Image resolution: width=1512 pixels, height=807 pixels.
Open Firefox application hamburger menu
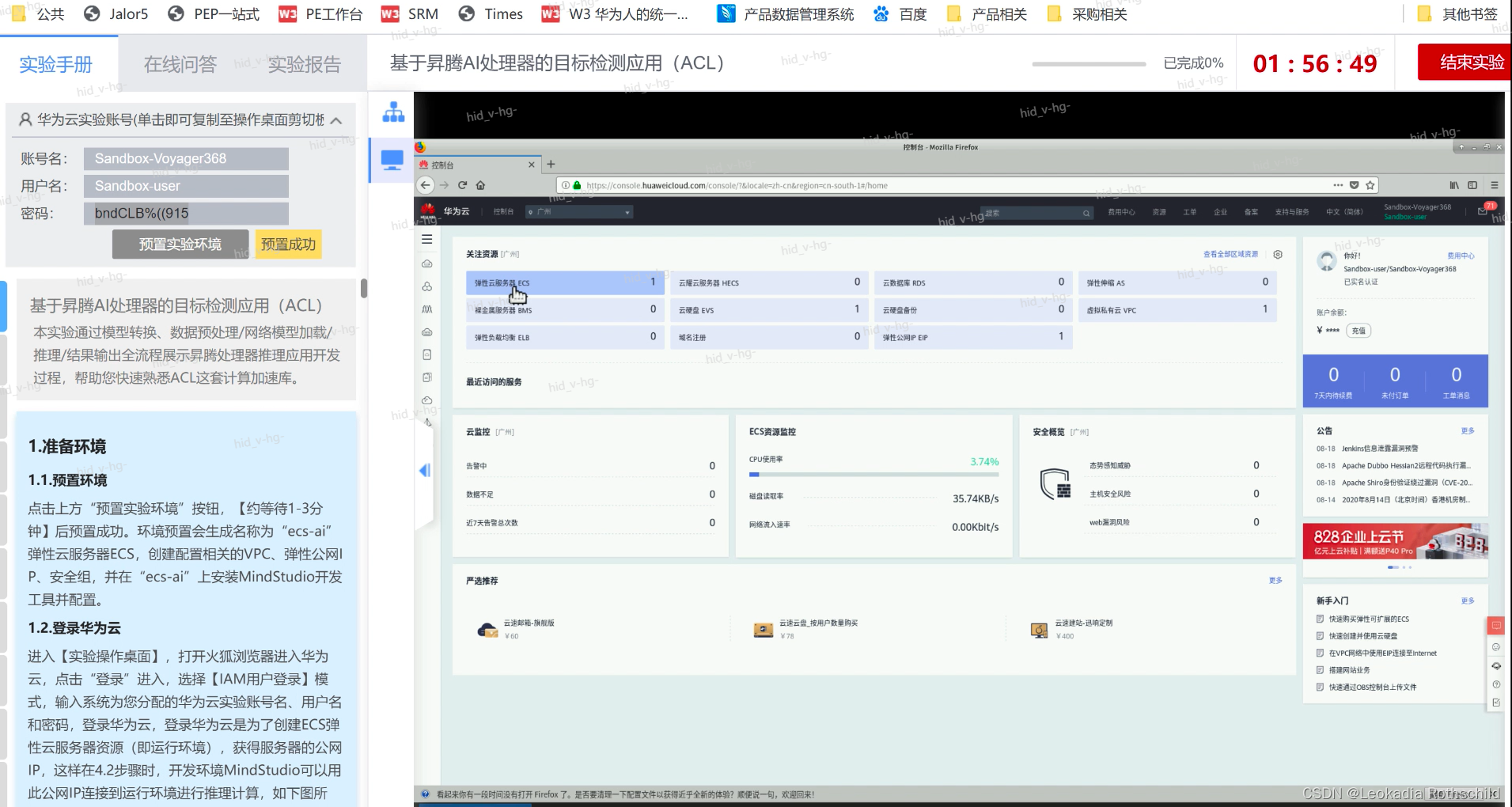click(x=1495, y=185)
